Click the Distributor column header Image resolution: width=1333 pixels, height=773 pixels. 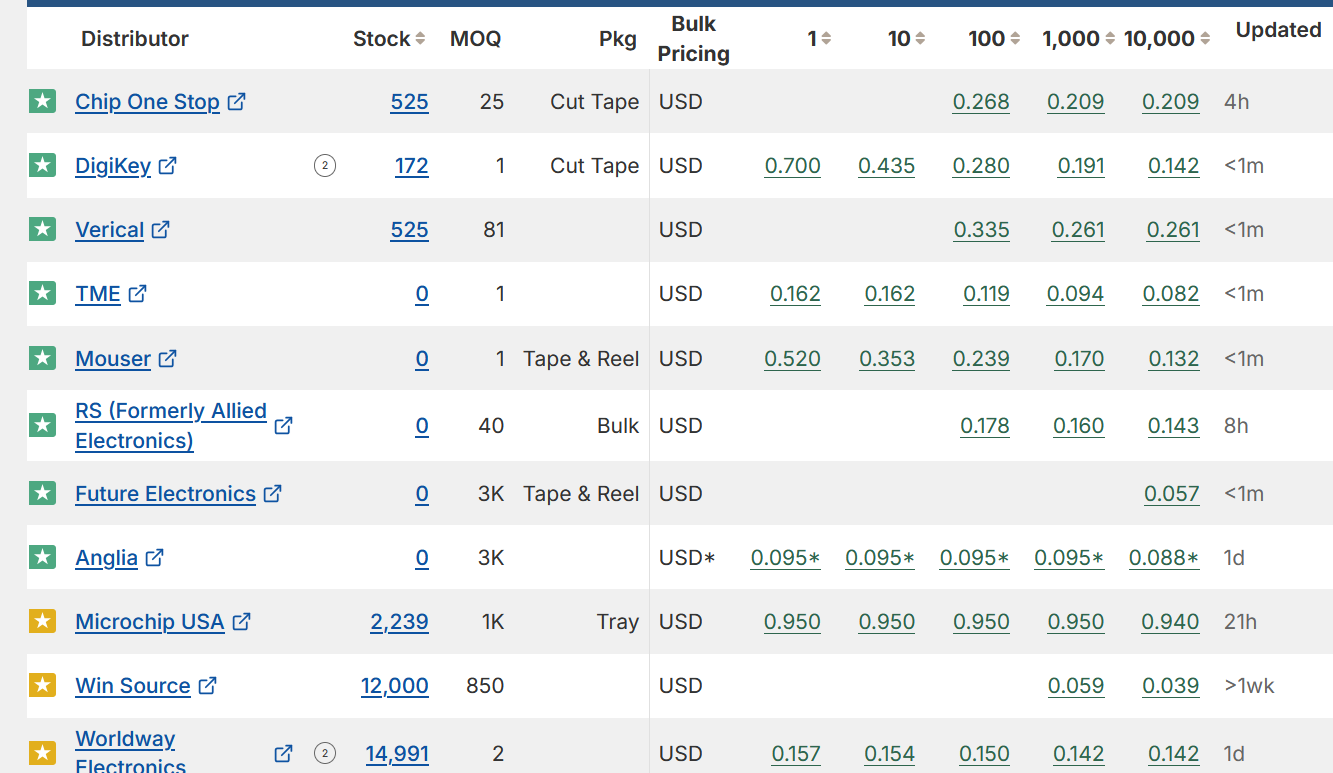[135, 39]
